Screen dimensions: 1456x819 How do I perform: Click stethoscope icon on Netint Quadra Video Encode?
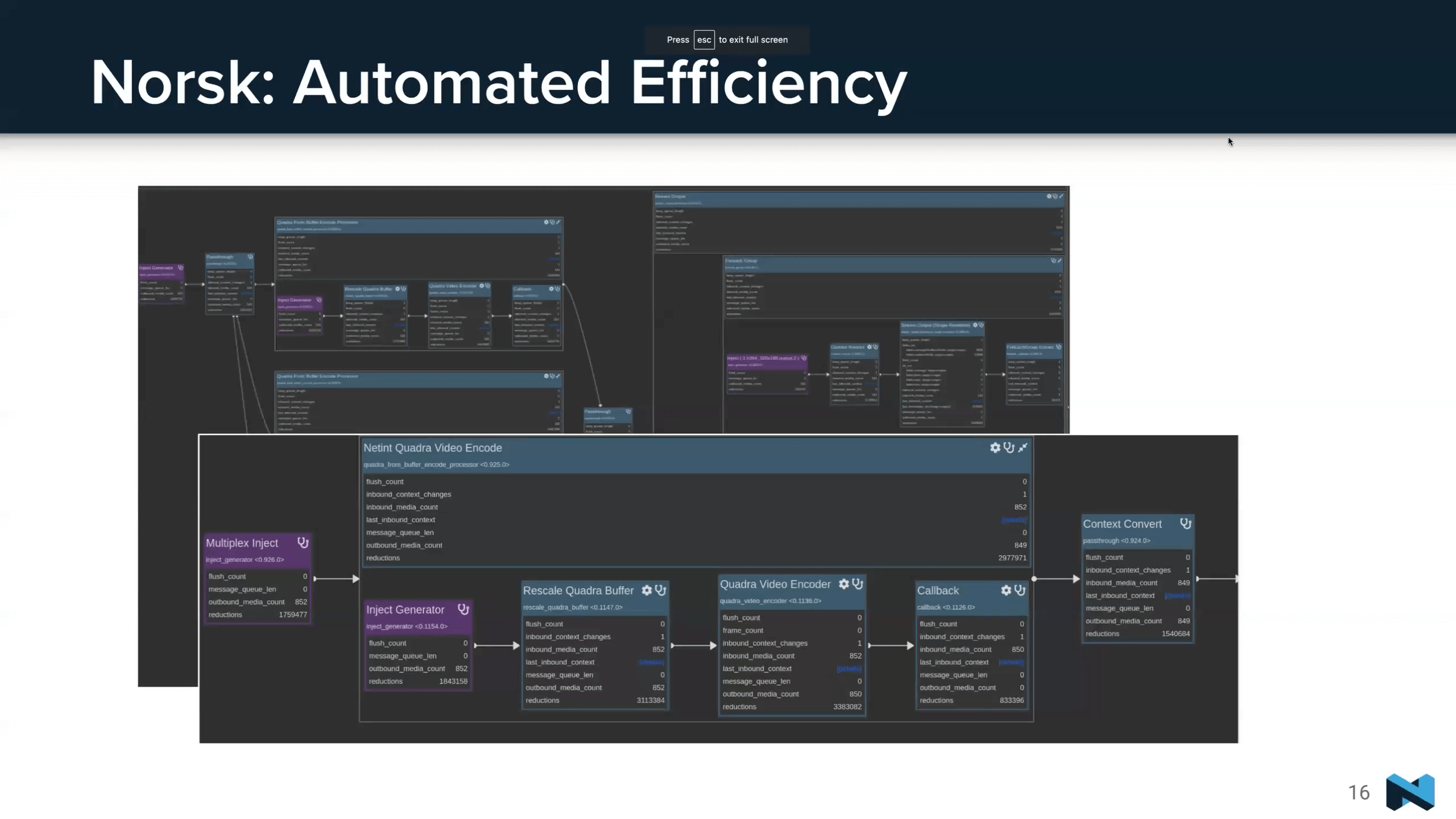pos(1009,448)
